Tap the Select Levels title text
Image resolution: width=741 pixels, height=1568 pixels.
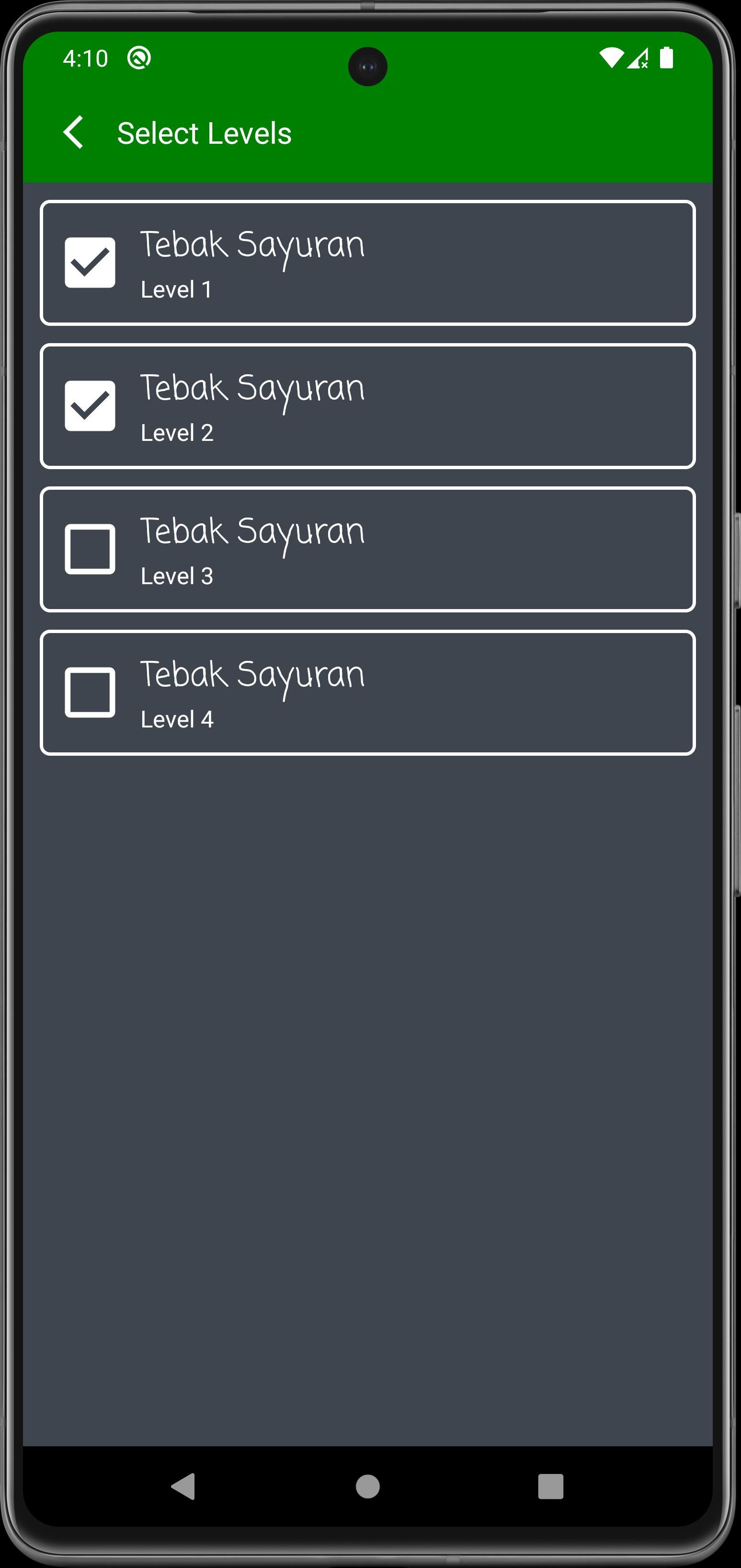coord(203,133)
